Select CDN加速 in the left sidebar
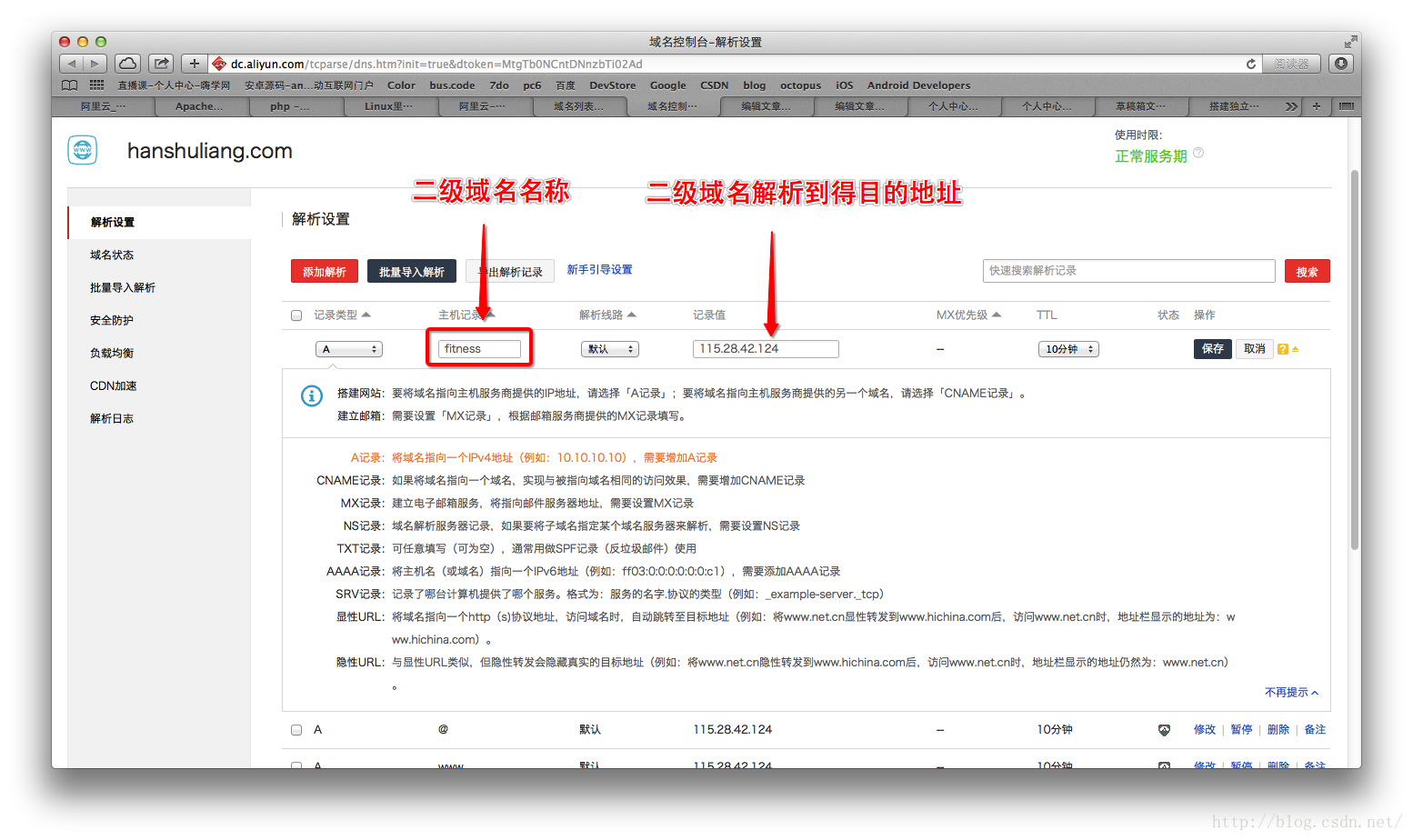Viewport: 1413px width, 840px height. pyautogui.click(x=114, y=386)
